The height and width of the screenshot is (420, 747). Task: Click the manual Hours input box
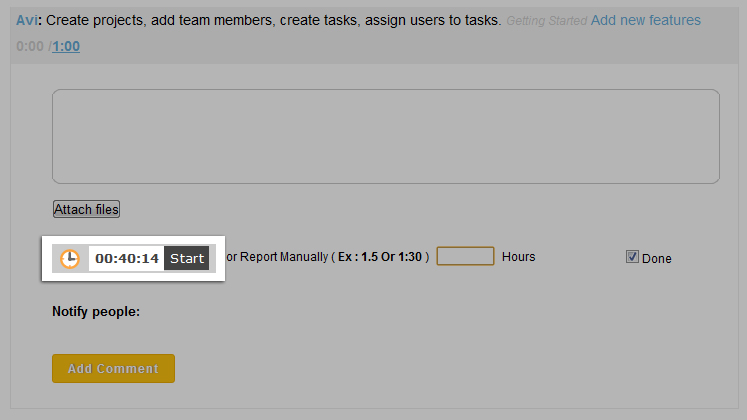click(465, 256)
